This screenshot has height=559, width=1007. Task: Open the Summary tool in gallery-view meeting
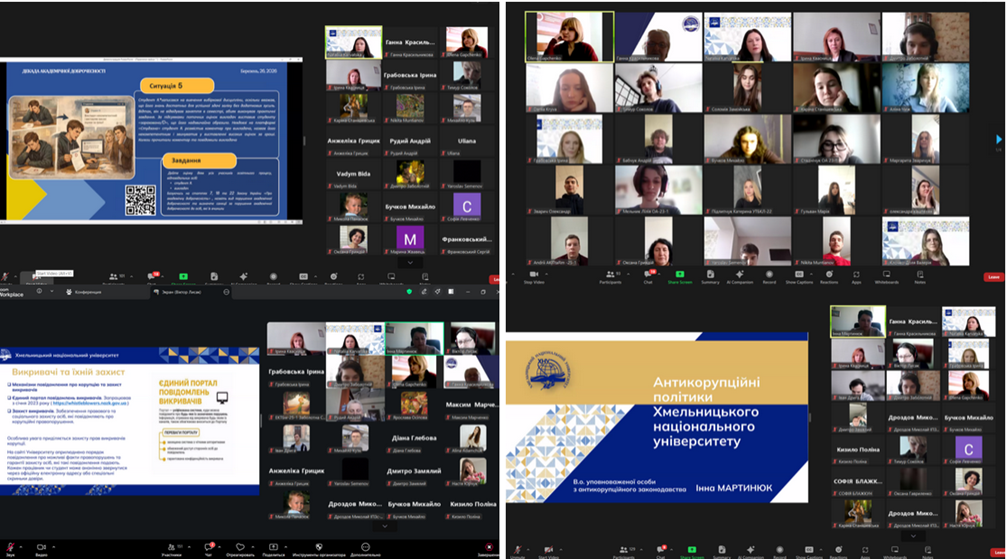[710, 274]
